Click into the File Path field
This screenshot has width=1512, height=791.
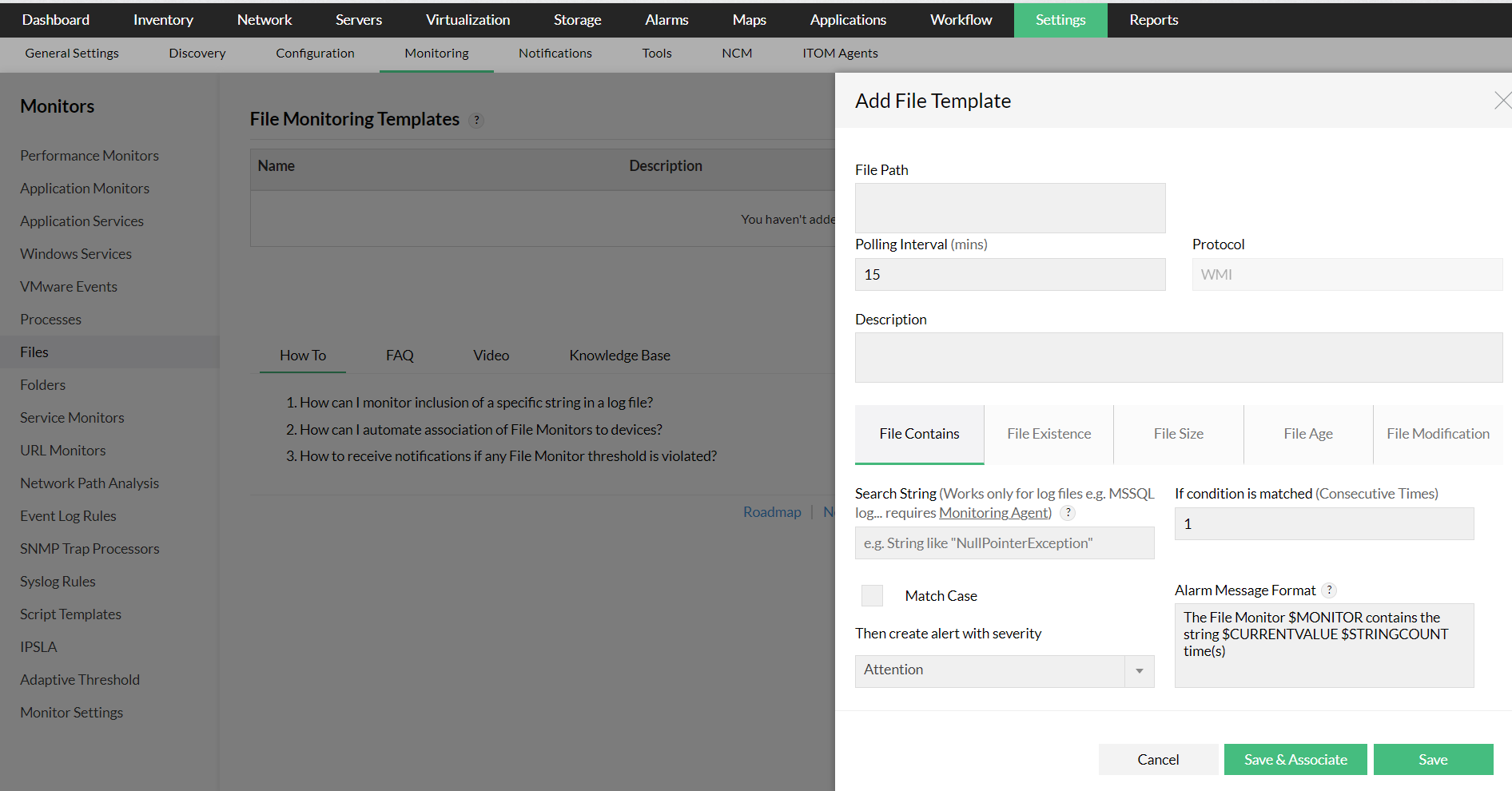point(1009,208)
